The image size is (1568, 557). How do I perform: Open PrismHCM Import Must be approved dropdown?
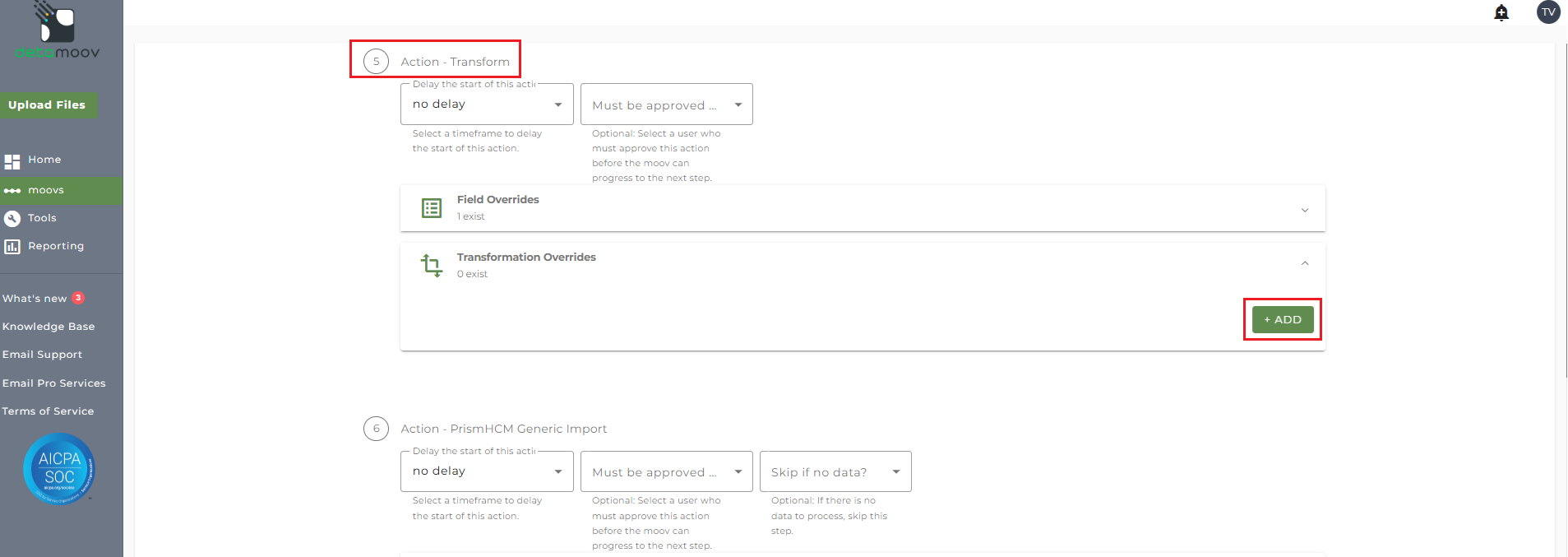click(666, 471)
